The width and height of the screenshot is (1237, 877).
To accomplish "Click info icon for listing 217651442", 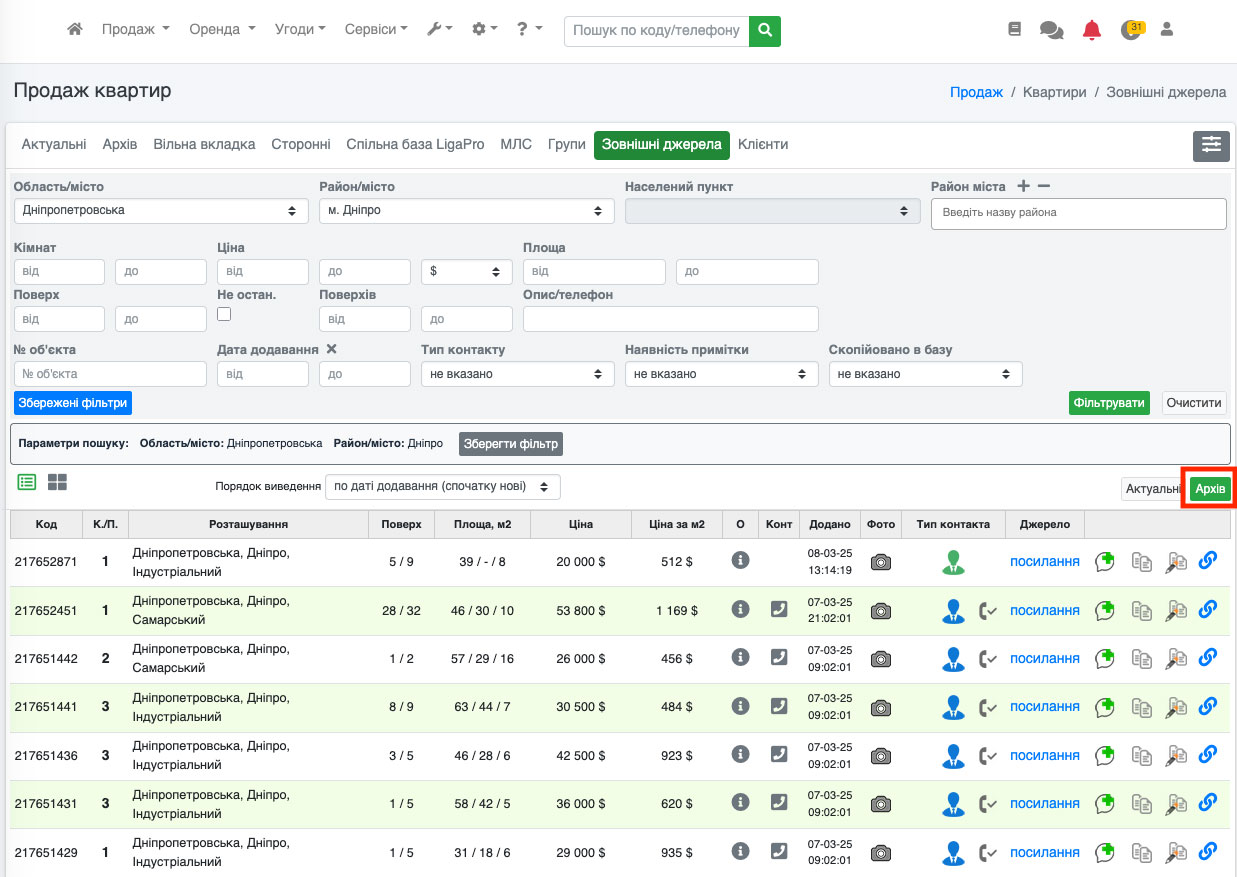I will (x=740, y=658).
